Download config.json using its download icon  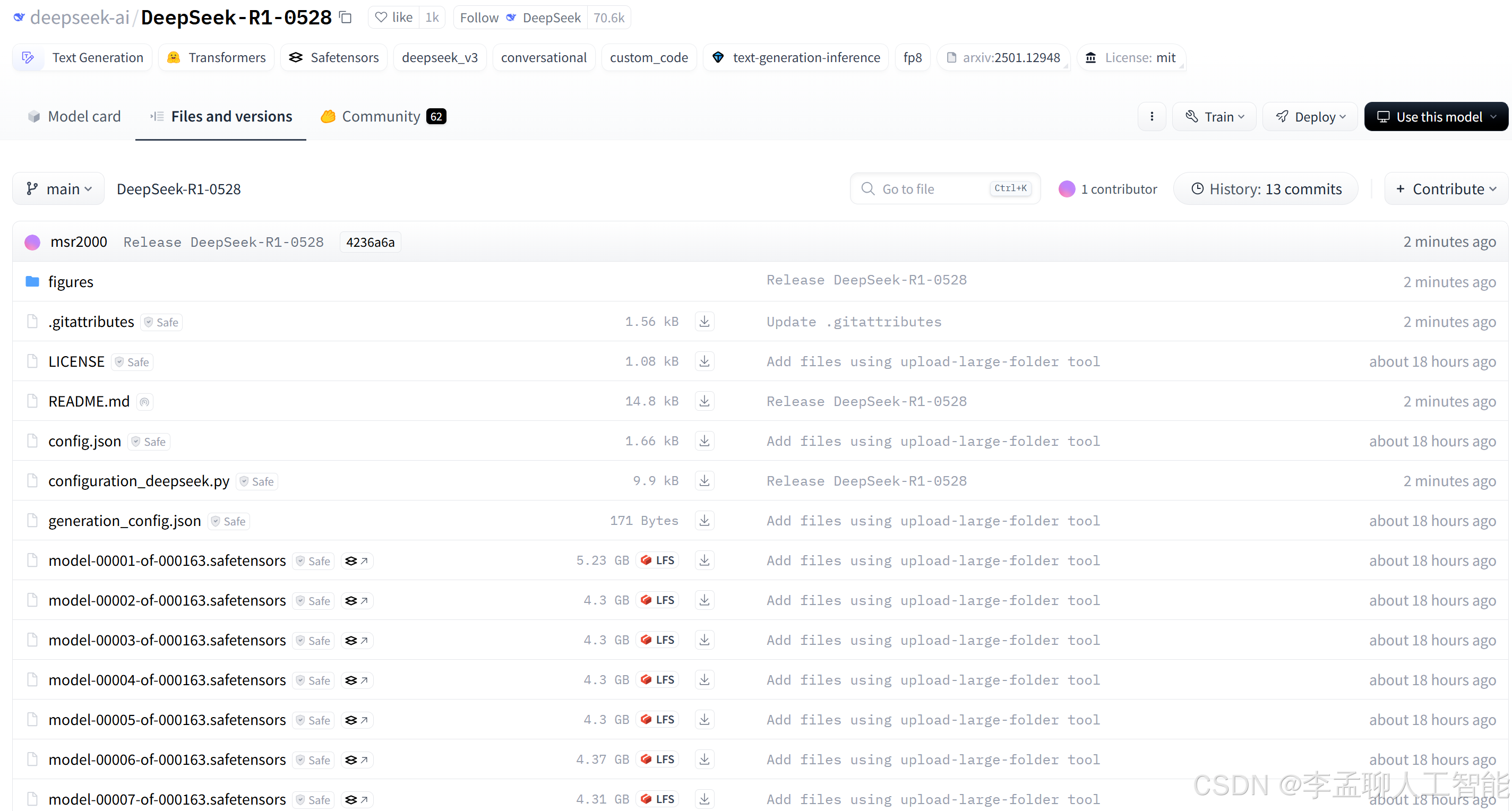coord(704,441)
